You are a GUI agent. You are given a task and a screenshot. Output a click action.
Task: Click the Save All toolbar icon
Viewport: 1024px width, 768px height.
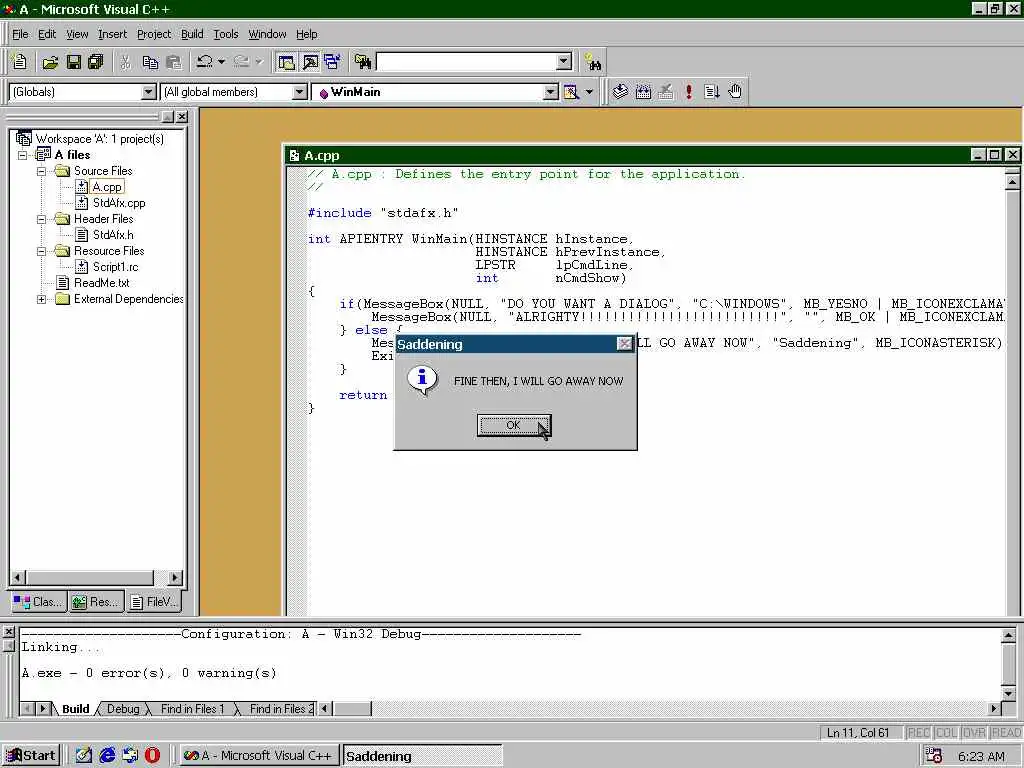(96, 62)
